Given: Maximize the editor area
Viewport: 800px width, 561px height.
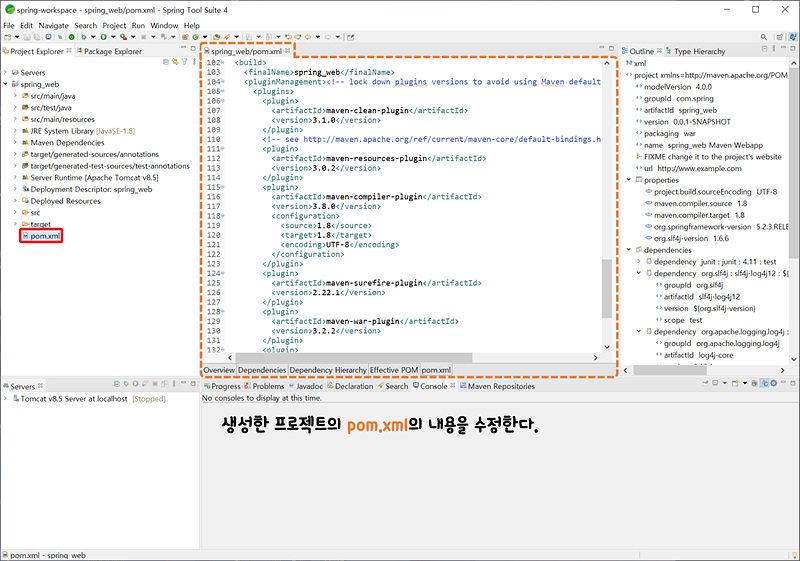Looking at the screenshot, I should (611, 48).
